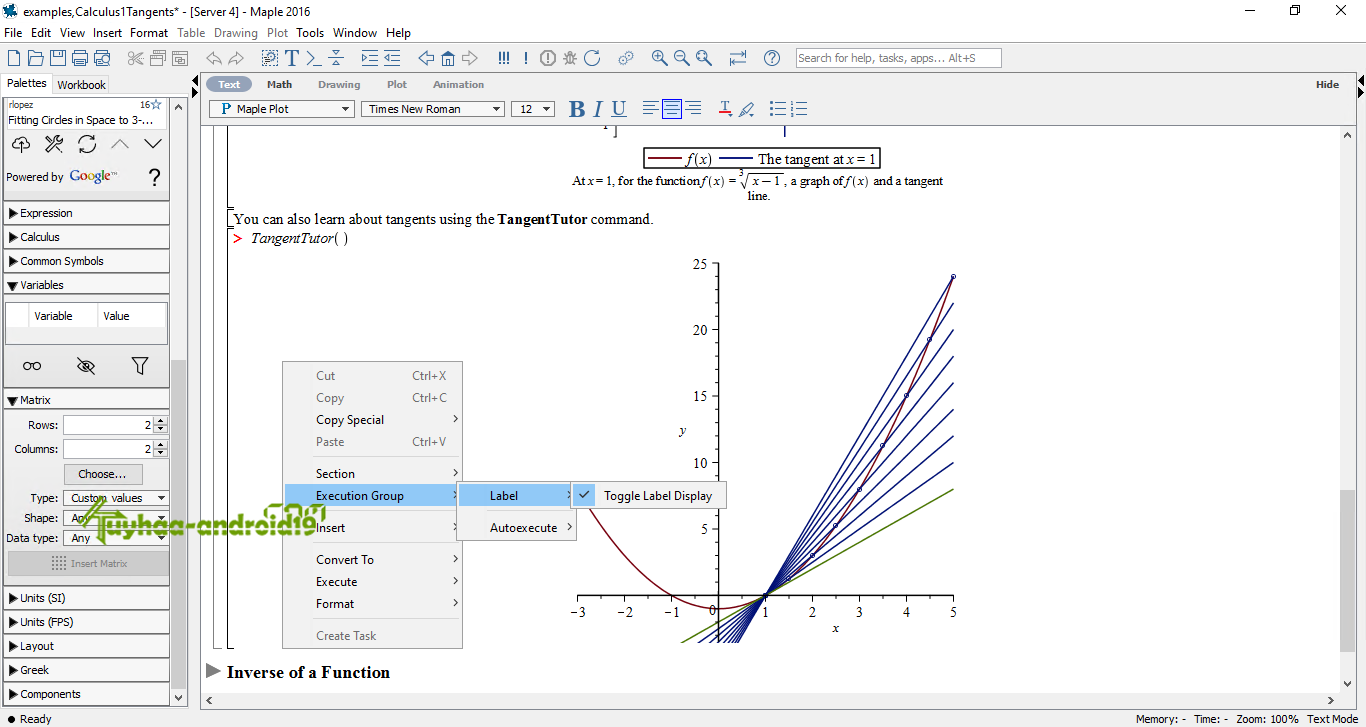The image size is (1366, 727).
Task: Open MapleCloud settings with the tools icon
Action: click(x=54, y=145)
